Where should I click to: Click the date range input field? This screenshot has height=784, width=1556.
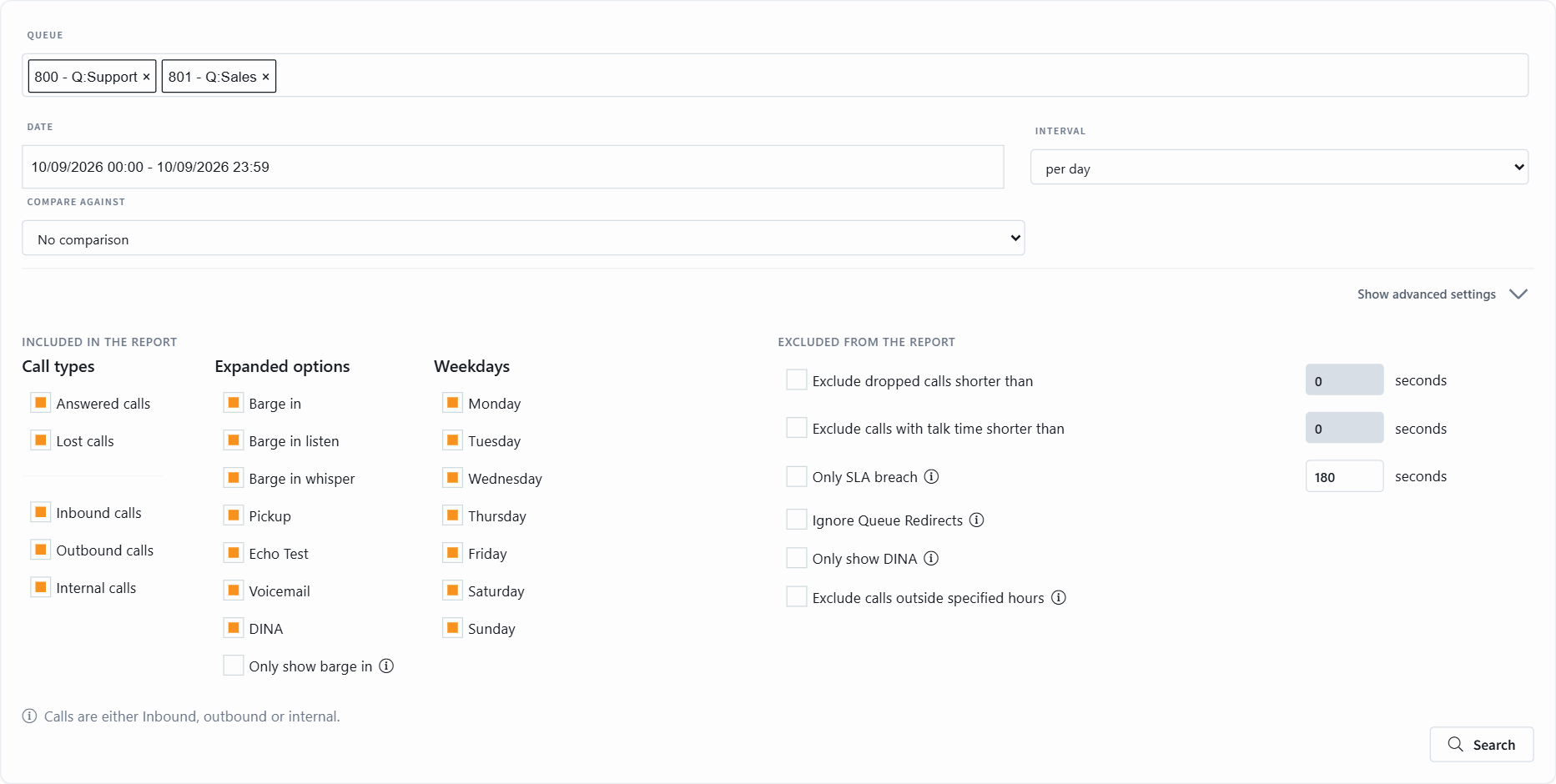(513, 167)
